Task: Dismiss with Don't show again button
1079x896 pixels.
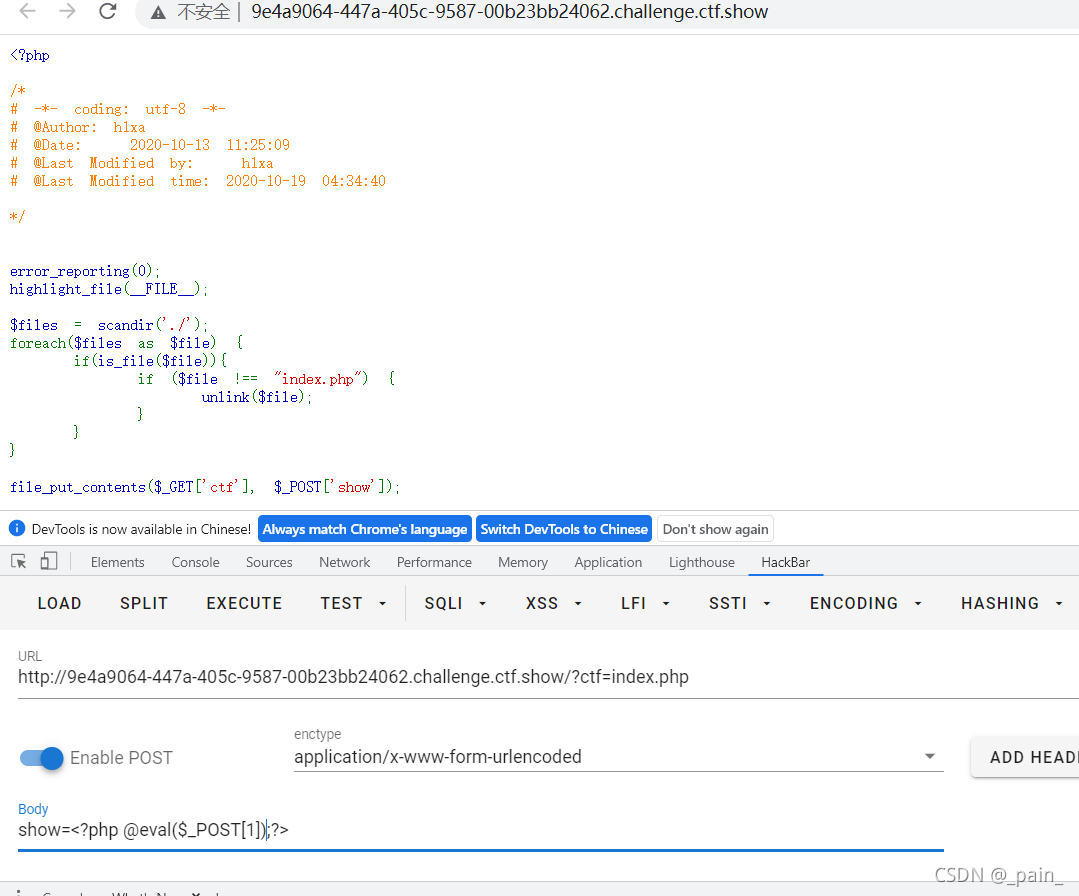Action: (x=715, y=529)
